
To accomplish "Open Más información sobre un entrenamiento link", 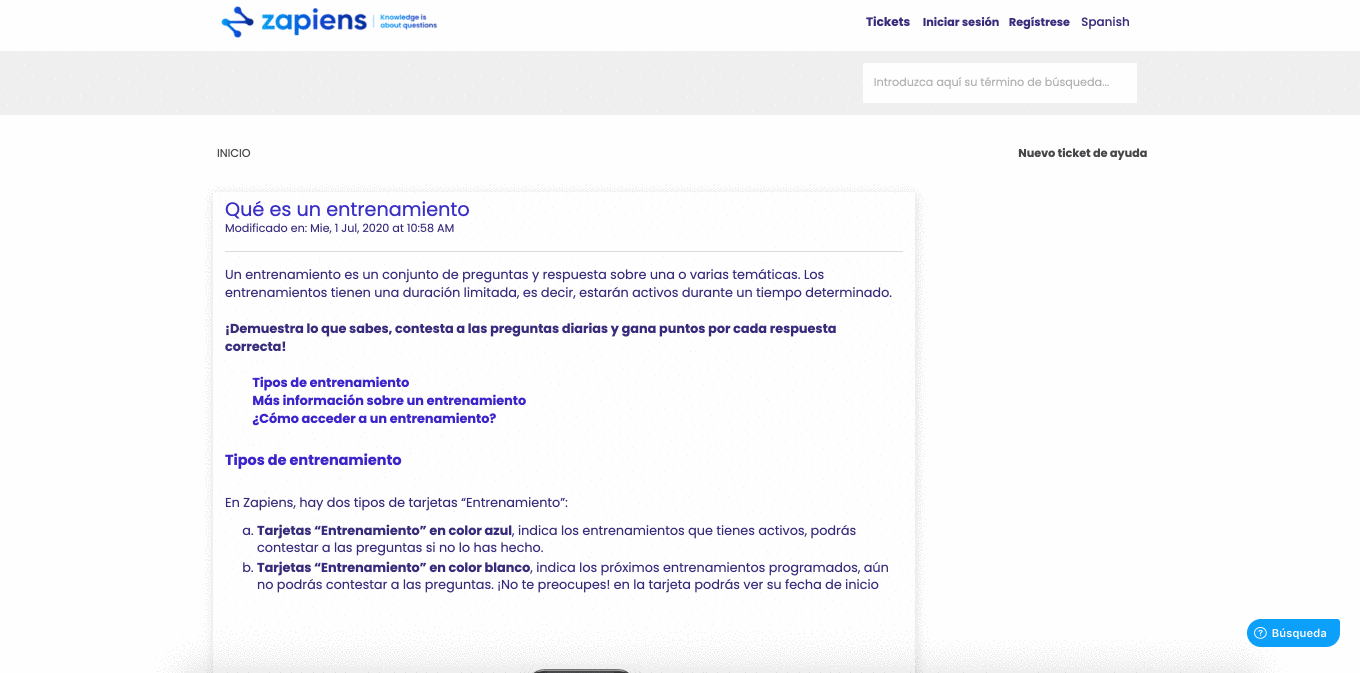I will point(389,400).
